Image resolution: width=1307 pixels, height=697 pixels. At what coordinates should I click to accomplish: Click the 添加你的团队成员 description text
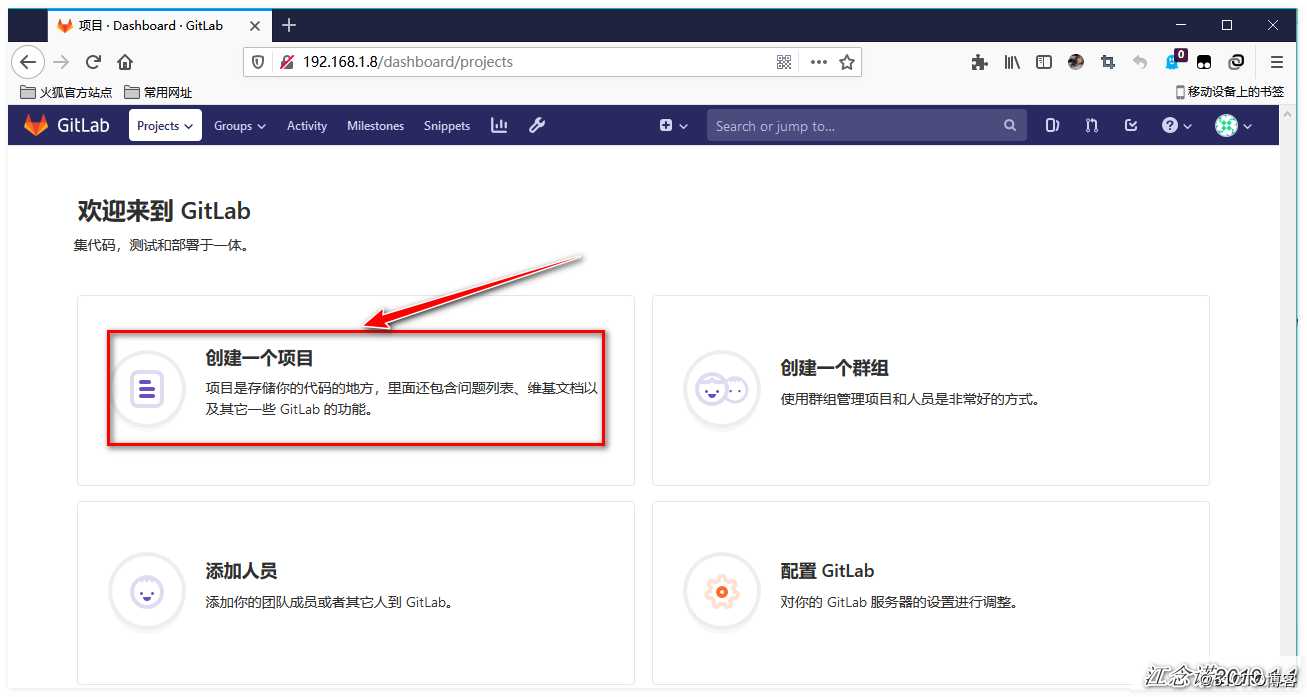(330, 602)
